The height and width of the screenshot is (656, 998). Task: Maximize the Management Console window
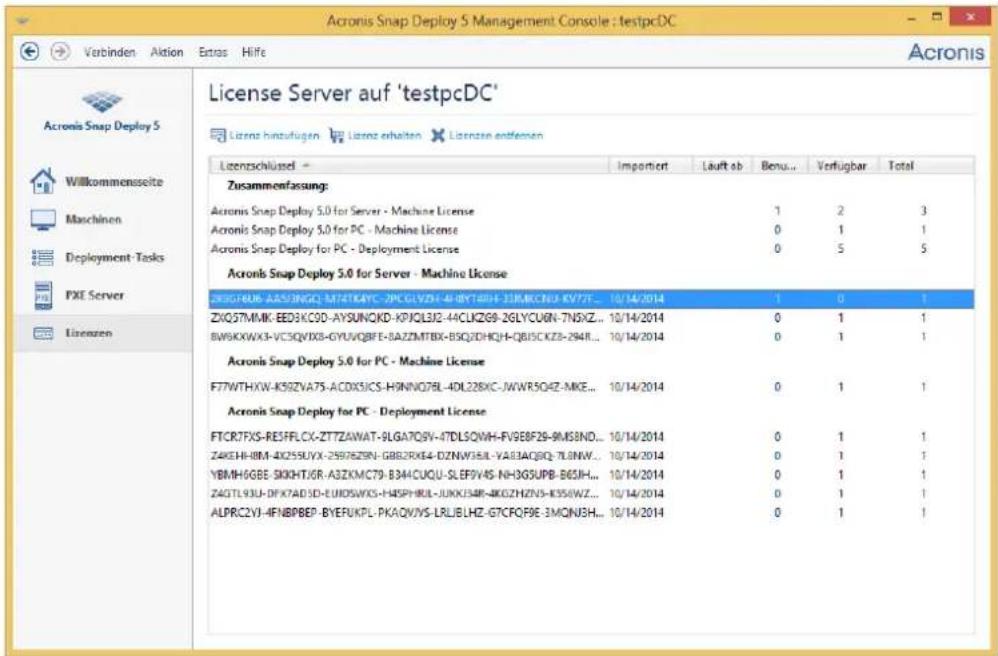[x=936, y=17]
